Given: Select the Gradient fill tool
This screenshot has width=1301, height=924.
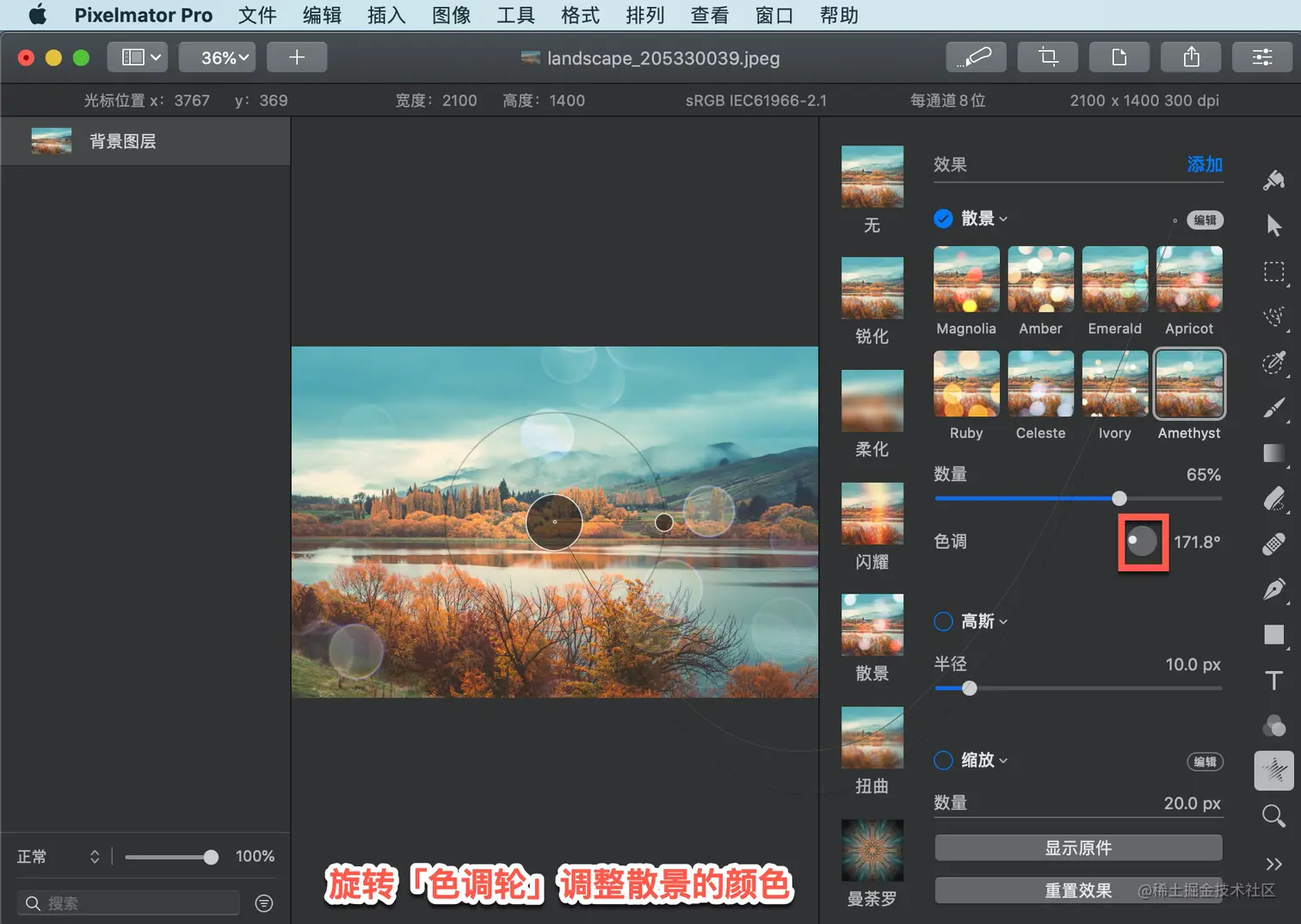Looking at the screenshot, I should coord(1274,453).
